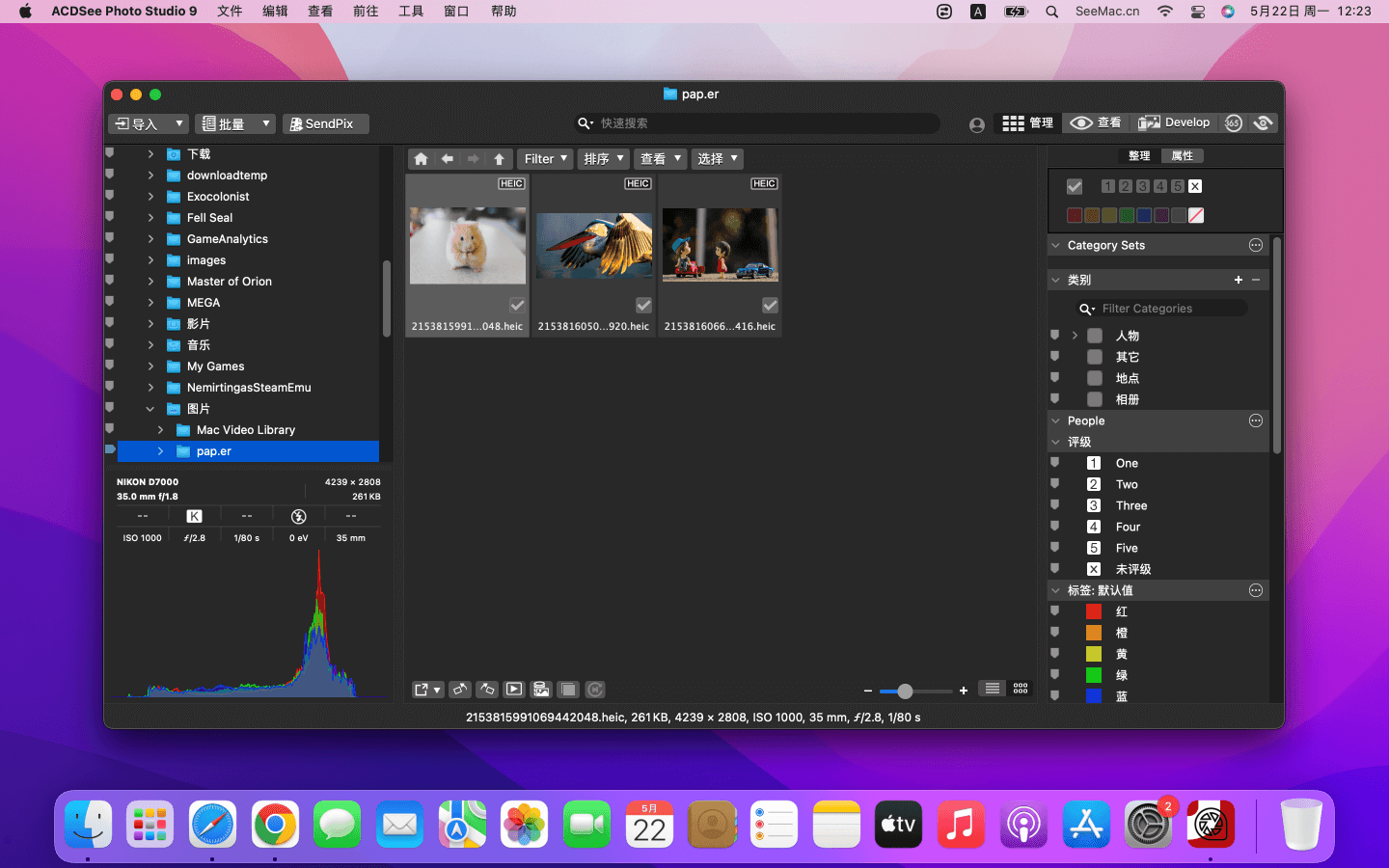Switch to list view layout icon
Viewport: 1389px width, 868px height.
pos(992,689)
